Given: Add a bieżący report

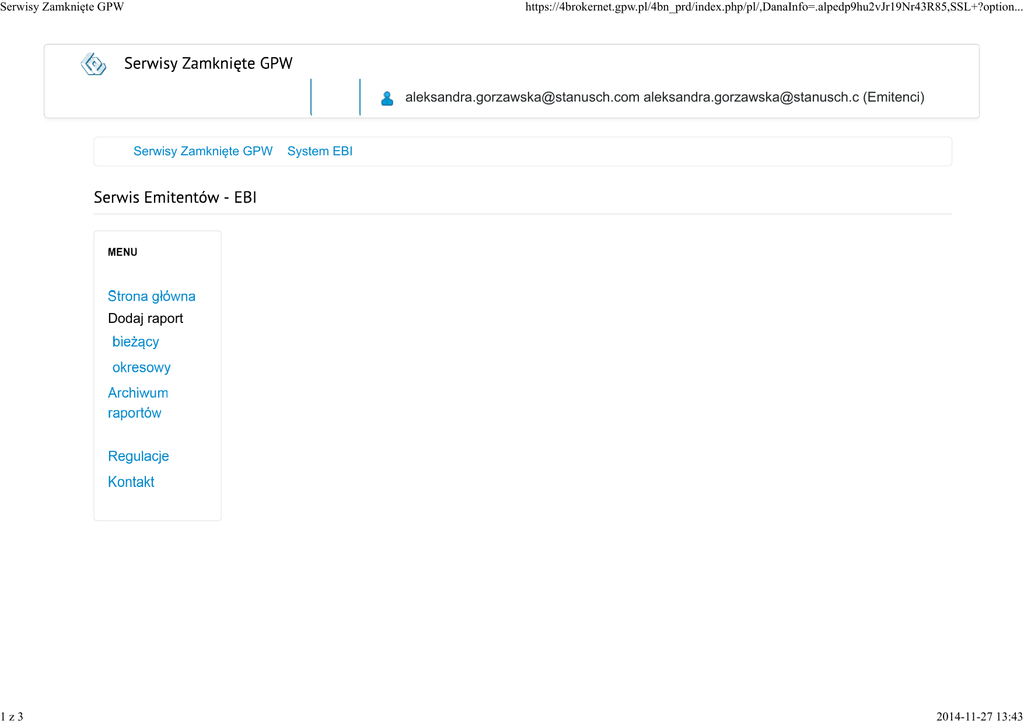Looking at the screenshot, I should pyautogui.click(x=135, y=342).
